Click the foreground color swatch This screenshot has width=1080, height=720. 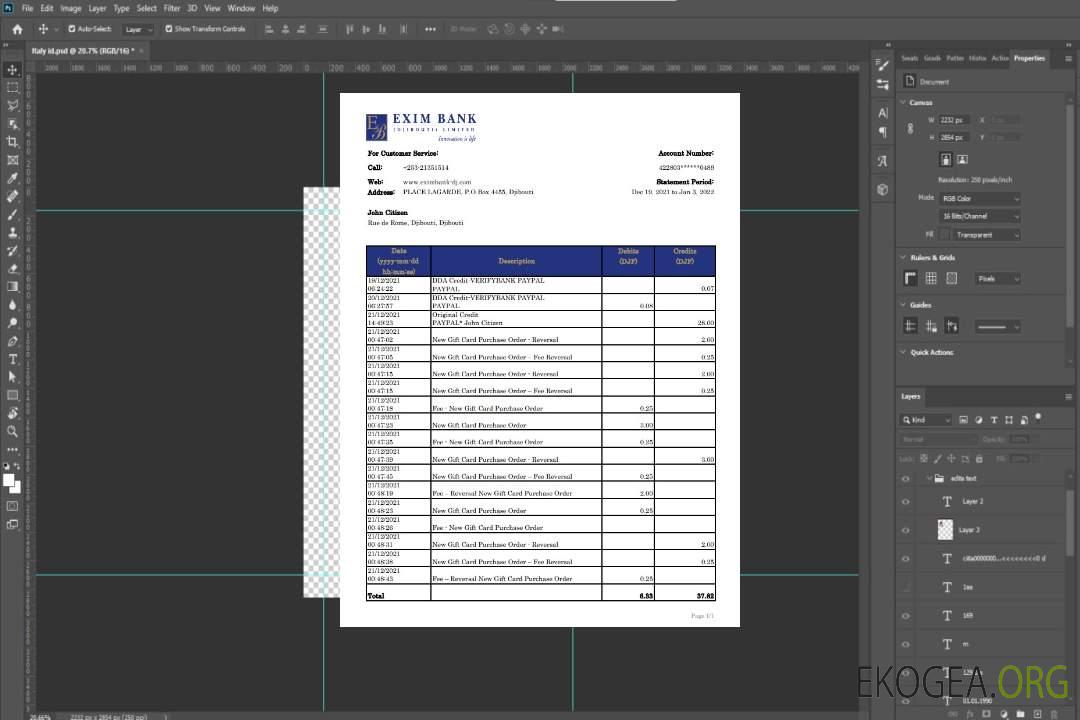9,481
